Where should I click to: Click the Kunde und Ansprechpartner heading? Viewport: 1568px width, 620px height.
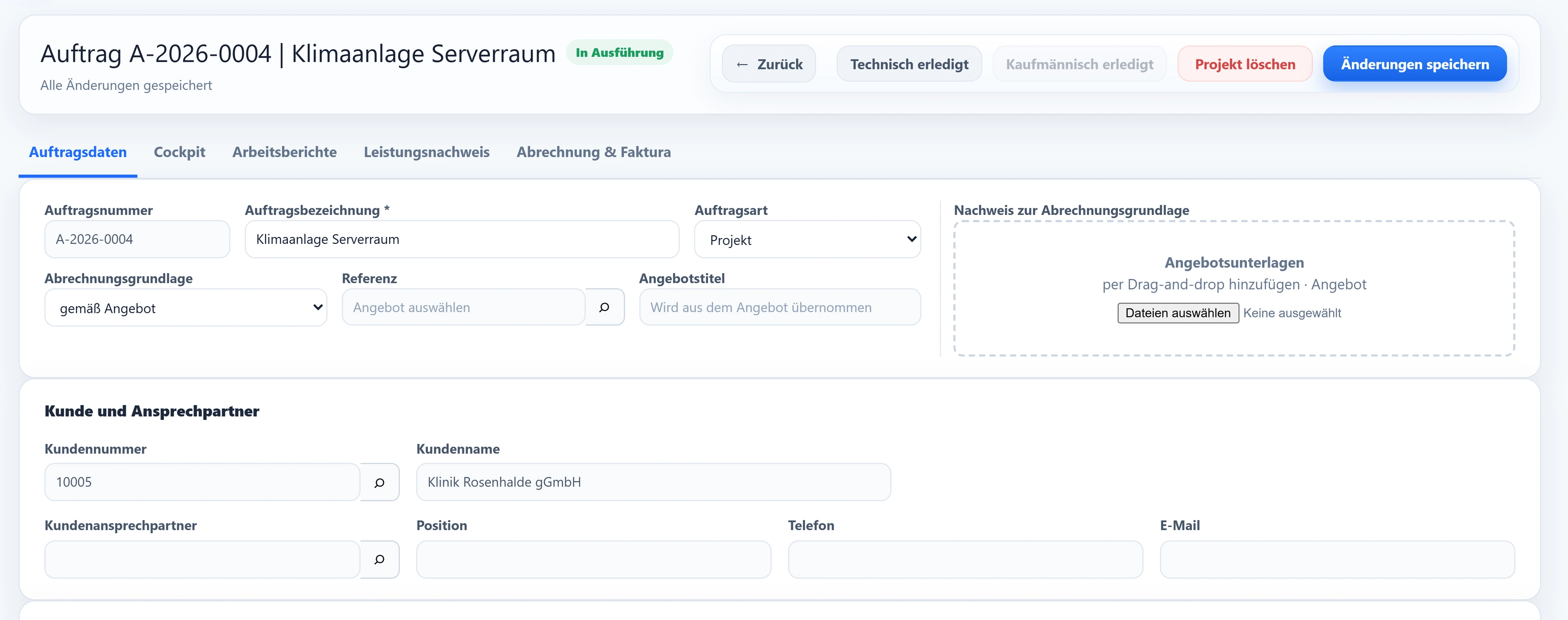tap(152, 411)
